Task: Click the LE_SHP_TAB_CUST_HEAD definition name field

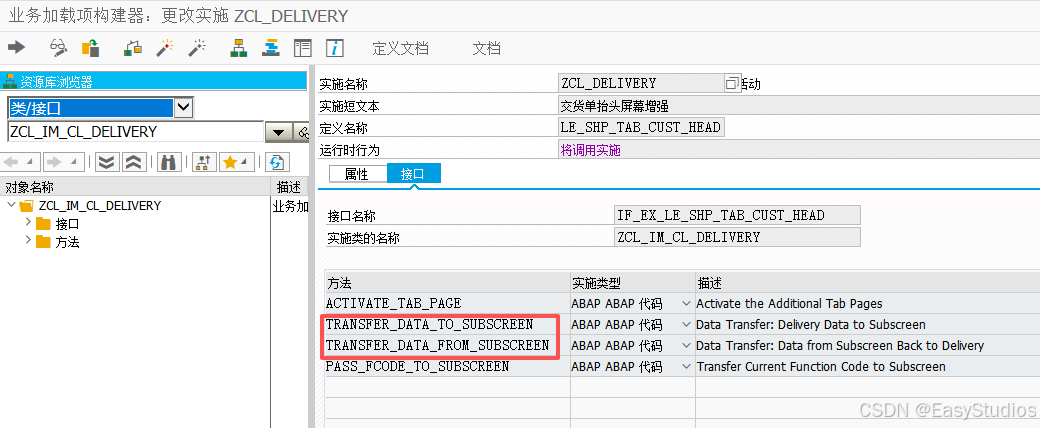Action: coord(641,127)
